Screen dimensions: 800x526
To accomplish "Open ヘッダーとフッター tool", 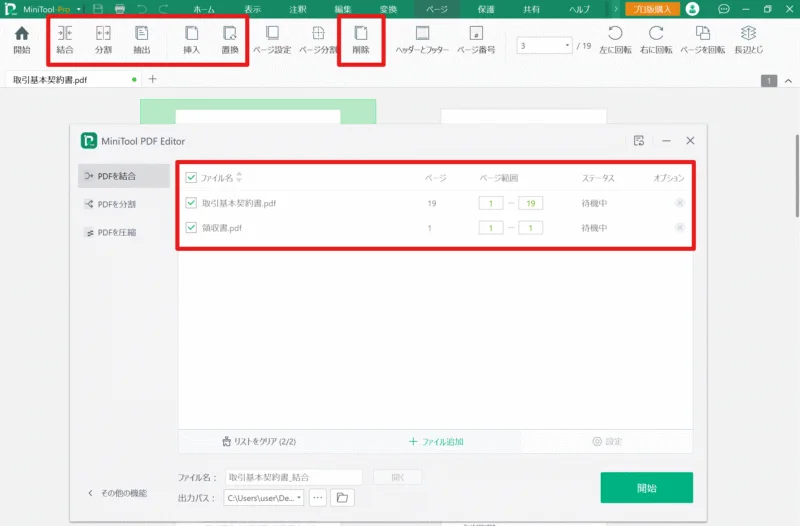I will (x=422, y=40).
